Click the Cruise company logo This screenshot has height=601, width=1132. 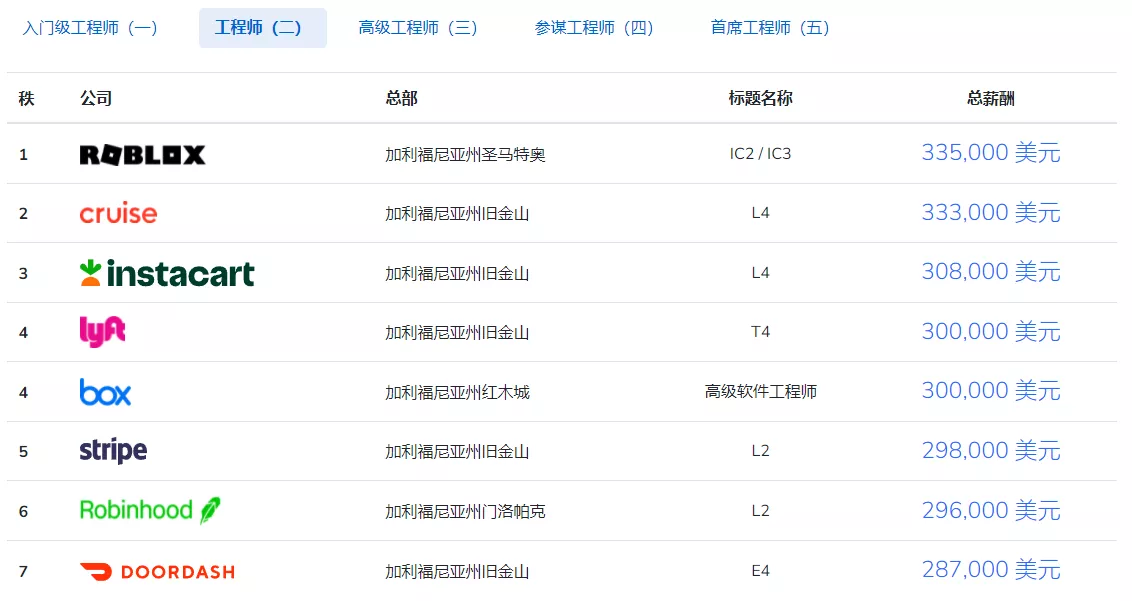click(118, 213)
